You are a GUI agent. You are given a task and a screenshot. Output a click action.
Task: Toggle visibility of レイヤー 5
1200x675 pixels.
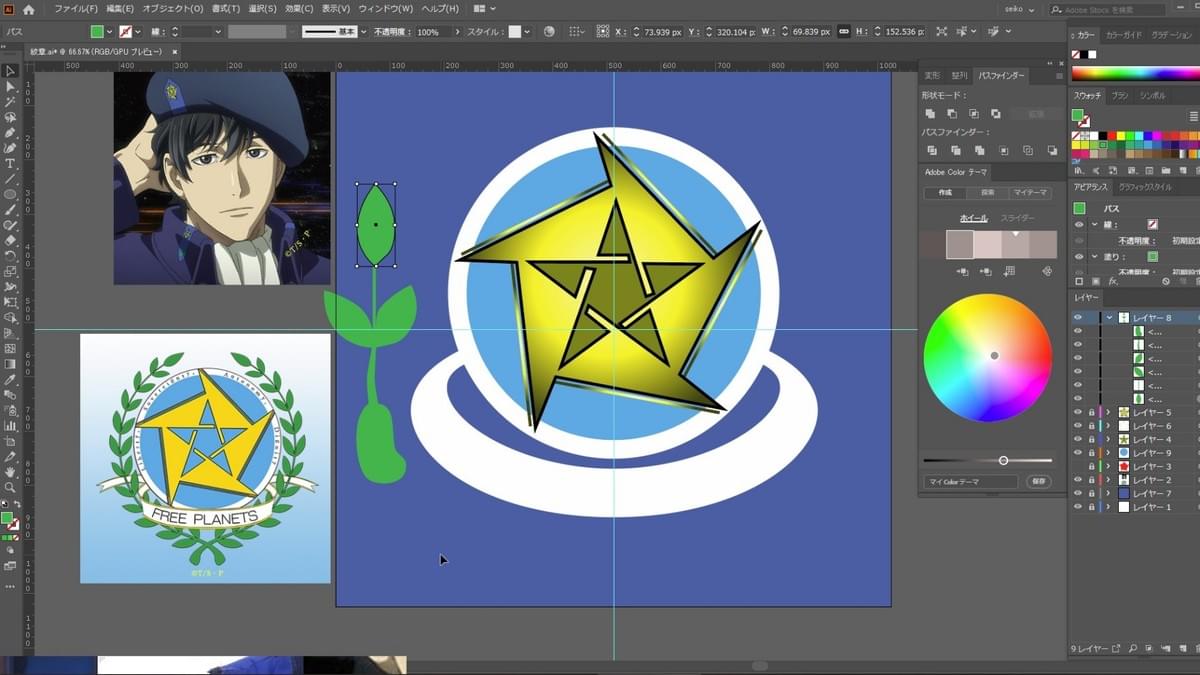pyautogui.click(x=1077, y=412)
